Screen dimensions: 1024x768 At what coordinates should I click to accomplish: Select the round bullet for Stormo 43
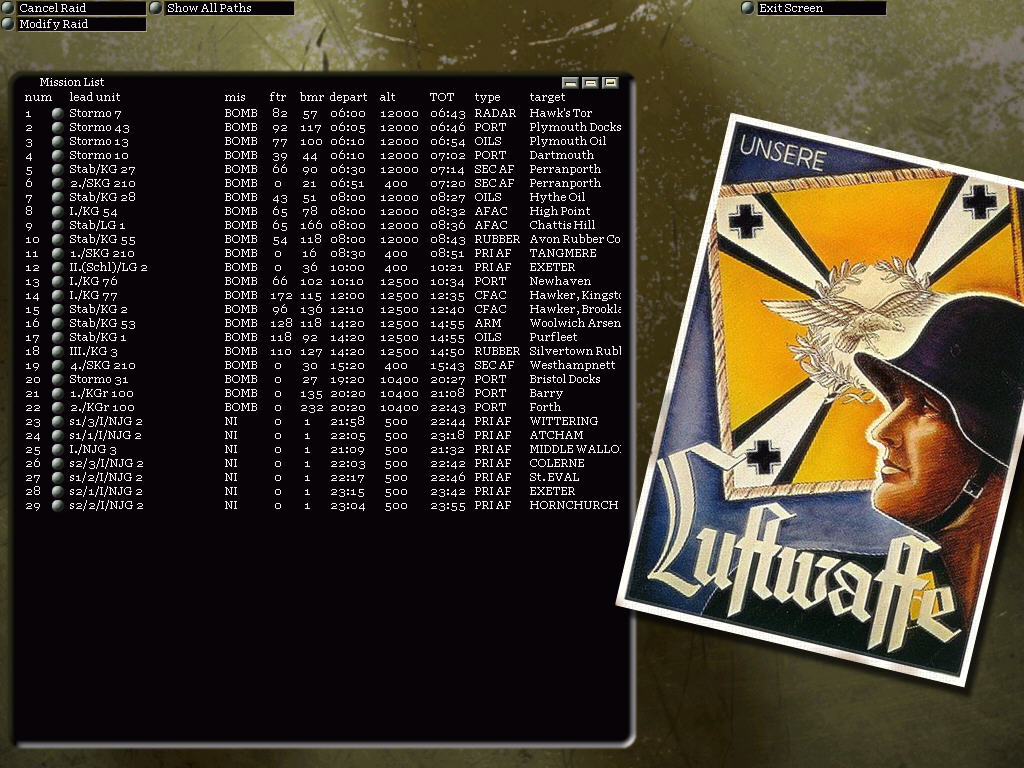click(57, 127)
